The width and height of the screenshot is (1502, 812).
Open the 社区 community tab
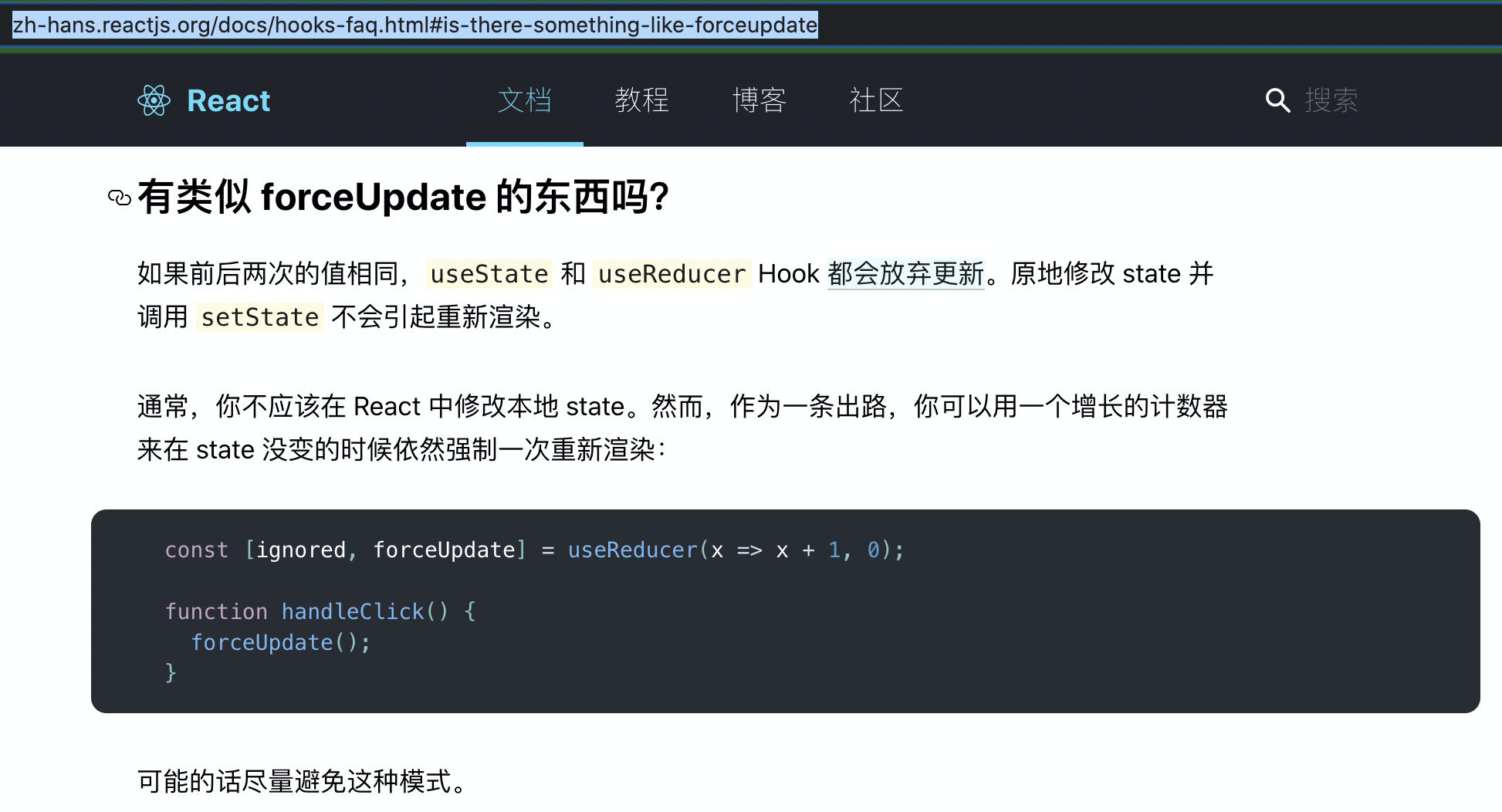click(x=877, y=100)
